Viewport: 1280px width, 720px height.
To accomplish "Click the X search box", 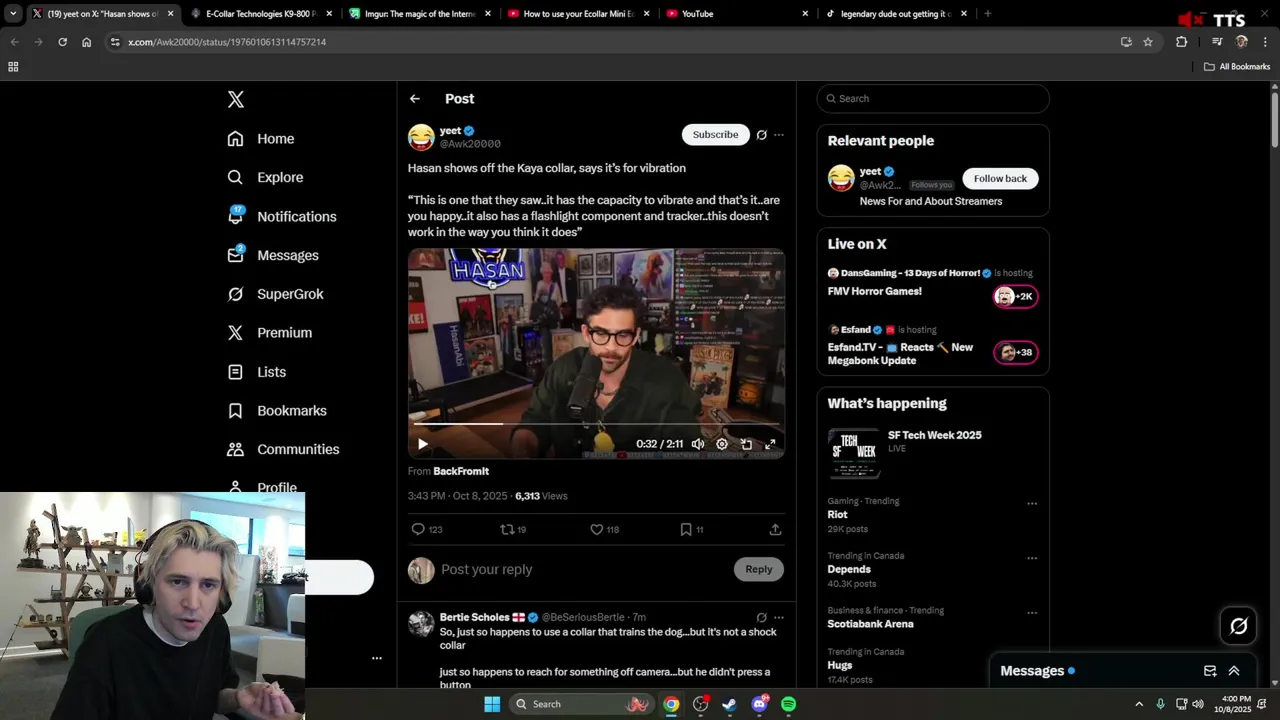I will (x=933, y=98).
